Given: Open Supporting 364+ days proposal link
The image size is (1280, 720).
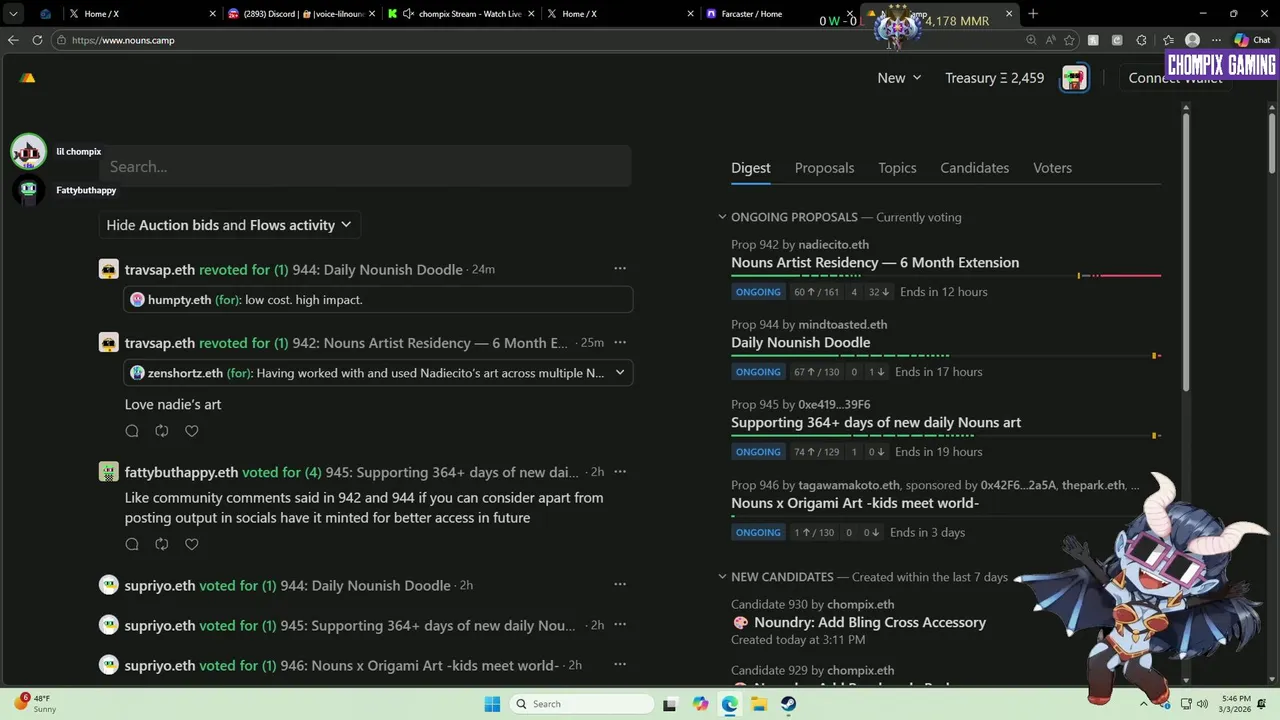Looking at the screenshot, I should pos(876,423).
